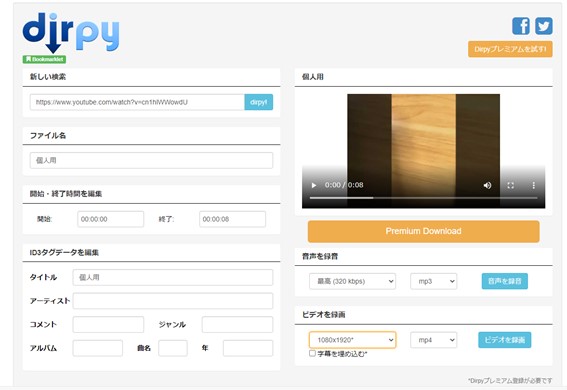The width and height of the screenshot is (567, 390).
Task: Click the record video button
Action: tap(504, 340)
